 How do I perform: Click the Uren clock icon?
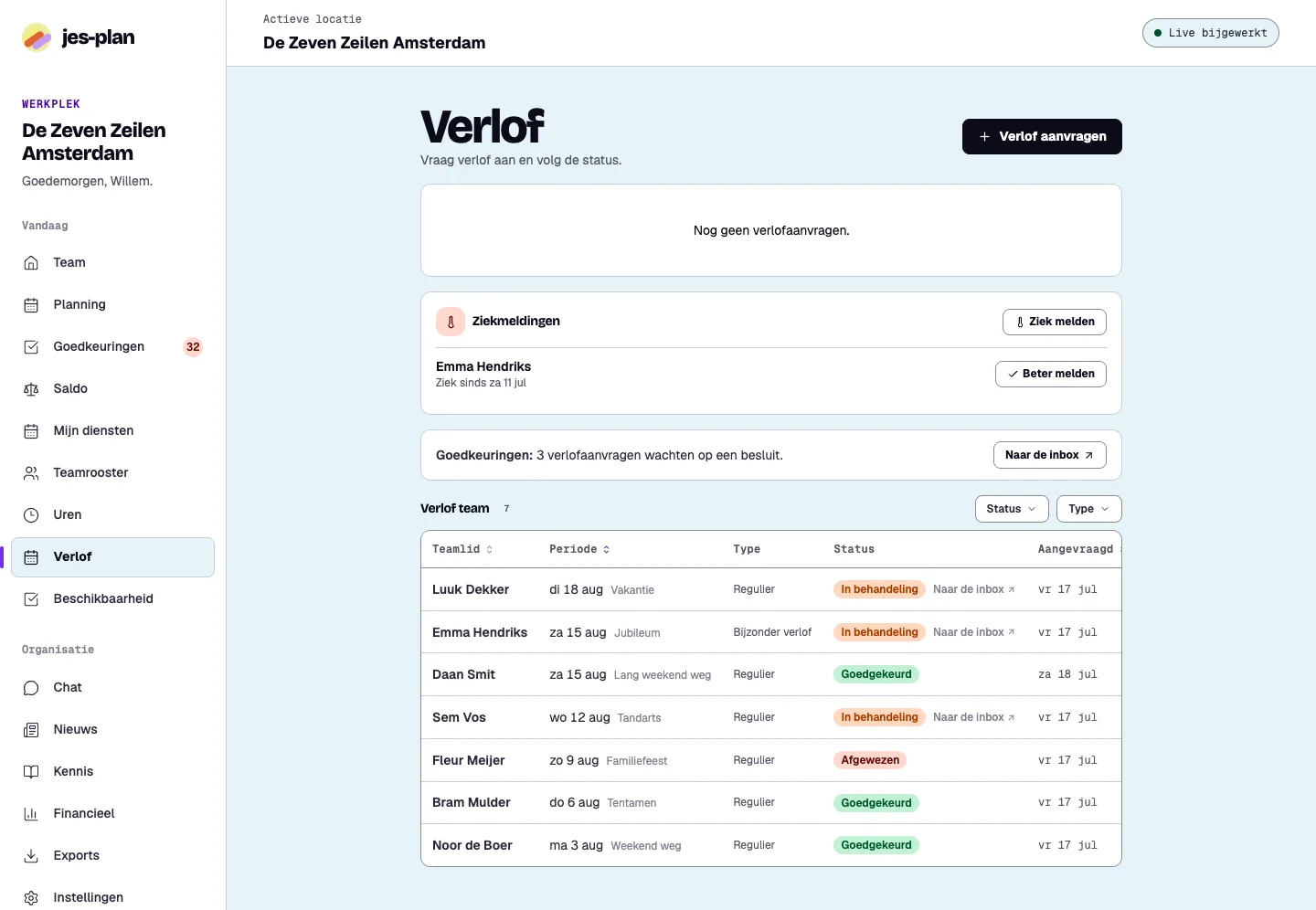pyautogui.click(x=31, y=515)
